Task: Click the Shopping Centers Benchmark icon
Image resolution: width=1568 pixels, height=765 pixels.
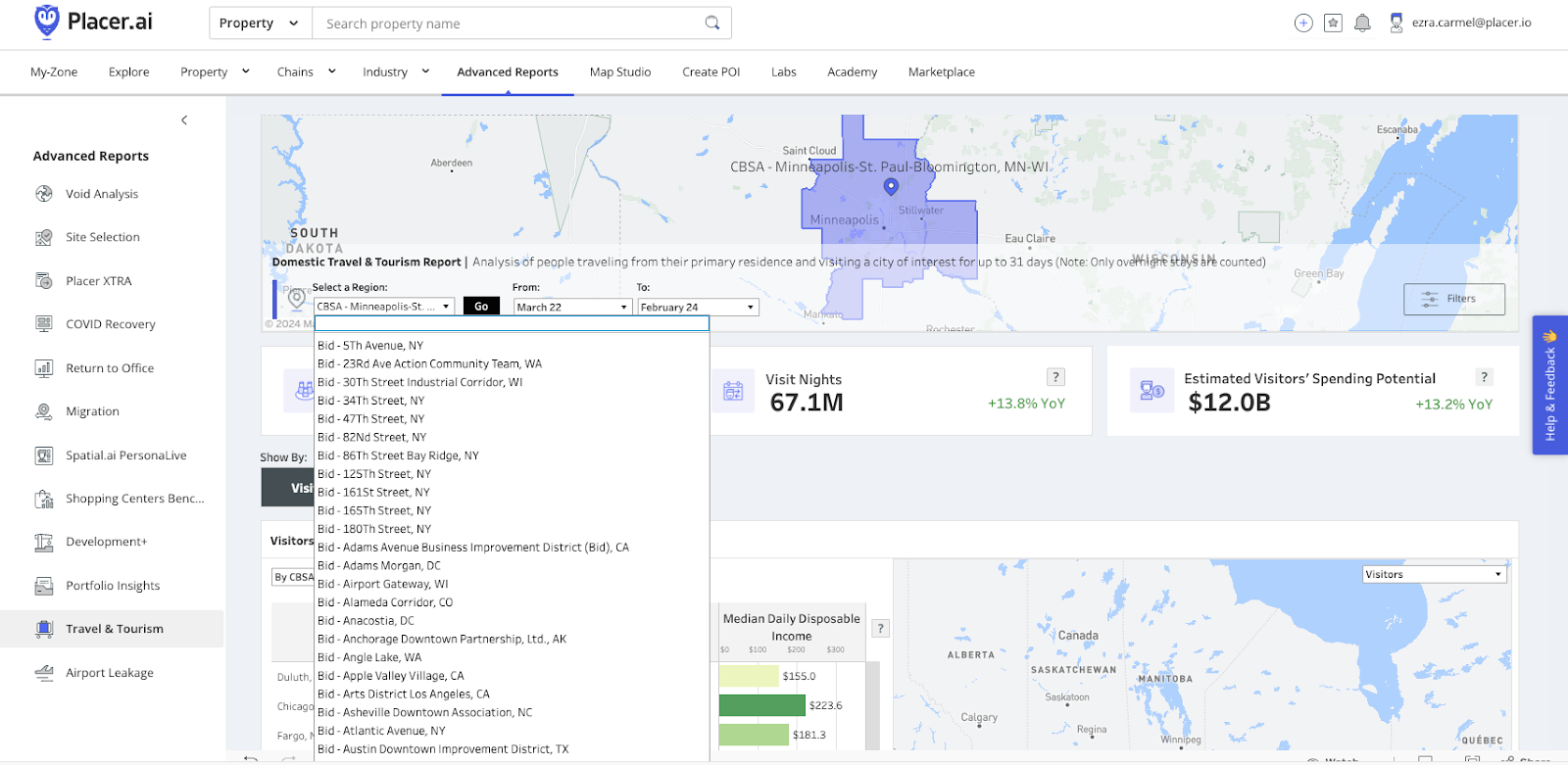Action: (x=44, y=499)
